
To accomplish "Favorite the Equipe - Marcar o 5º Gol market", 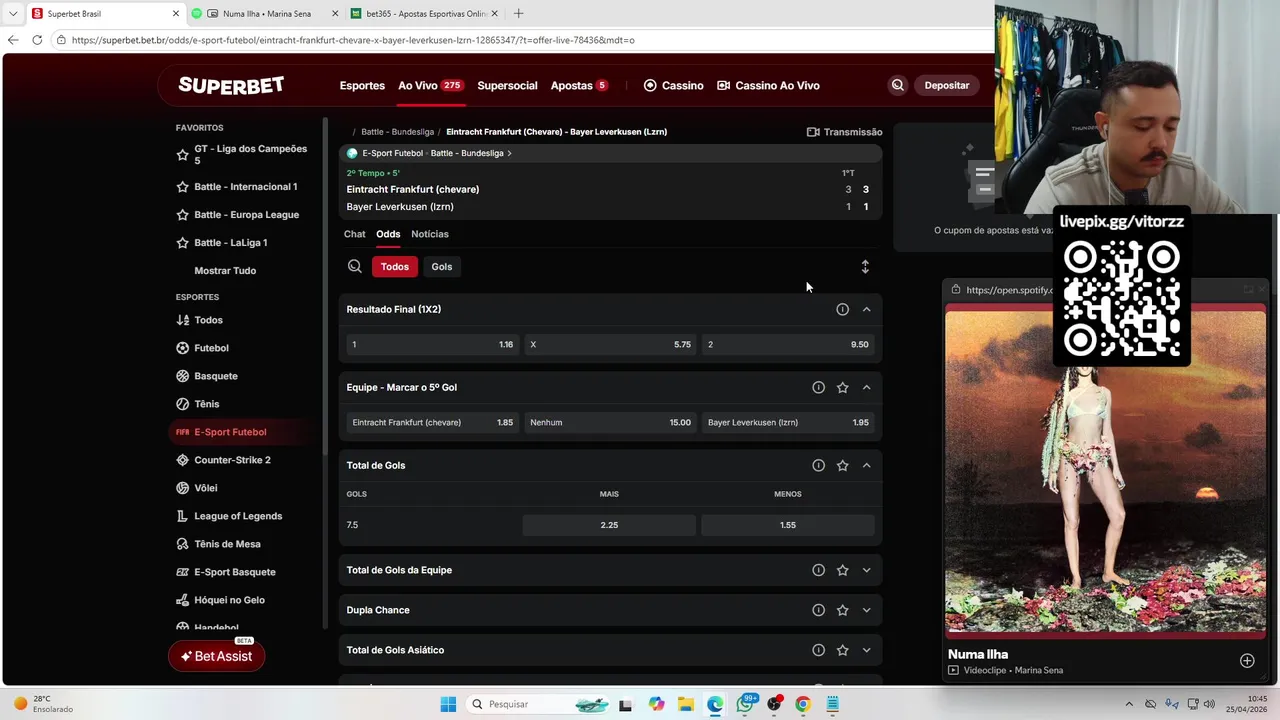I will [x=842, y=388].
